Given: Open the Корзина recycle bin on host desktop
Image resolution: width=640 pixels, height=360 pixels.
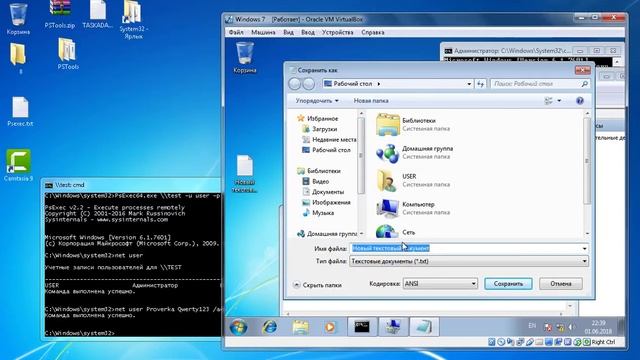Looking at the screenshot, I should click(18, 18).
